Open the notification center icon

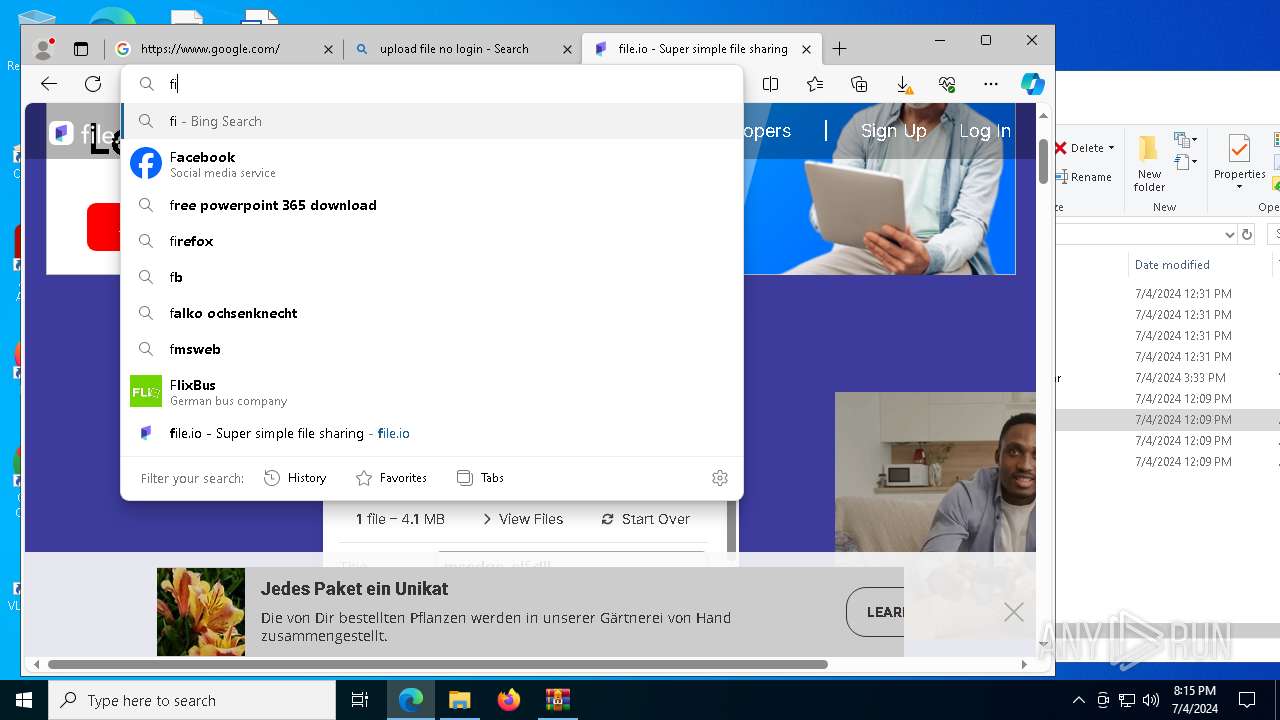[x=1247, y=700]
